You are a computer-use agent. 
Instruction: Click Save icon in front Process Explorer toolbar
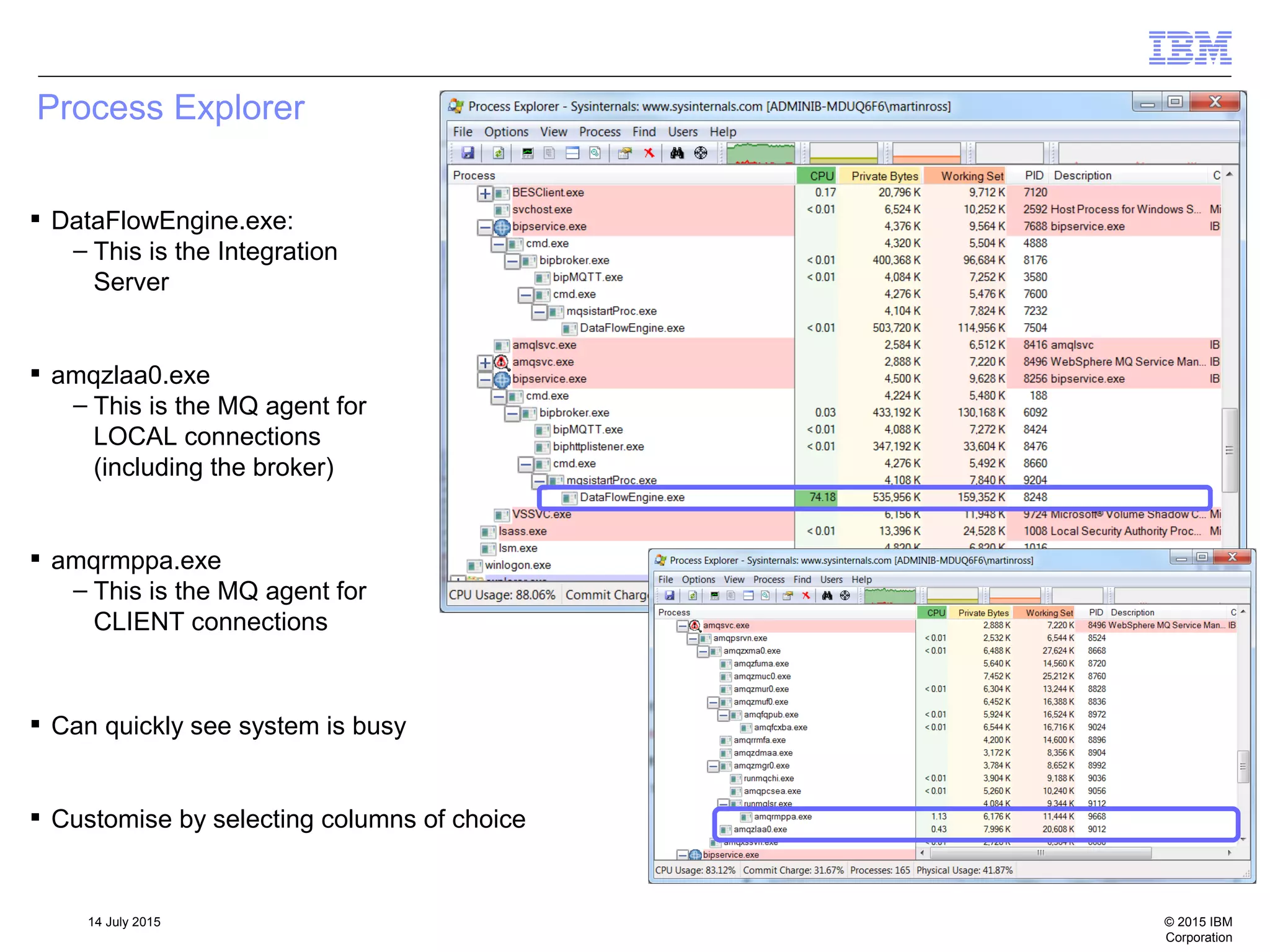(670, 595)
